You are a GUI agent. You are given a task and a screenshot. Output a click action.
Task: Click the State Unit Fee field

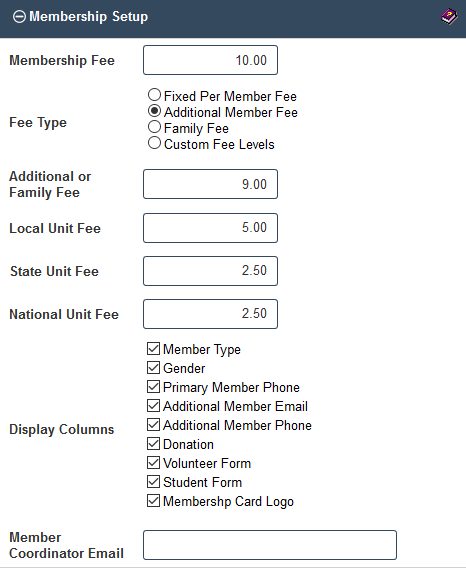(x=211, y=271)
